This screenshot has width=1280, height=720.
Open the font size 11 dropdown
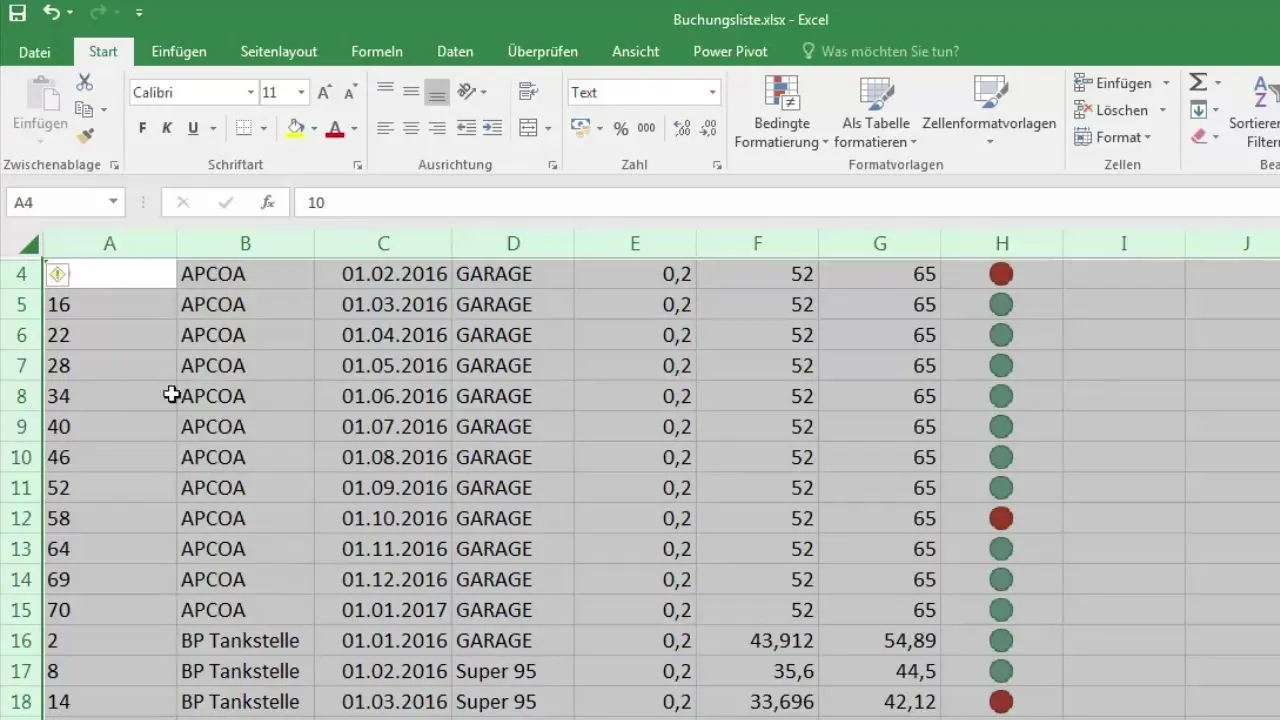tap(301, 92)
